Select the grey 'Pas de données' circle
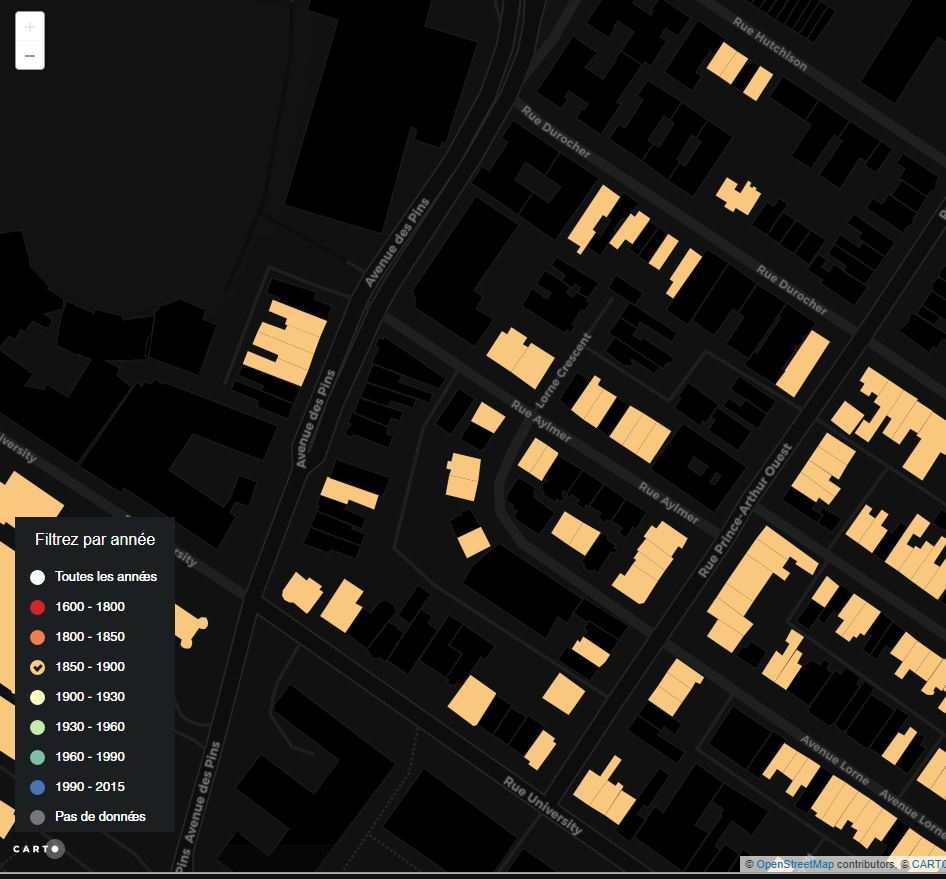Screen dimensions: 946x879 point(38,817)
